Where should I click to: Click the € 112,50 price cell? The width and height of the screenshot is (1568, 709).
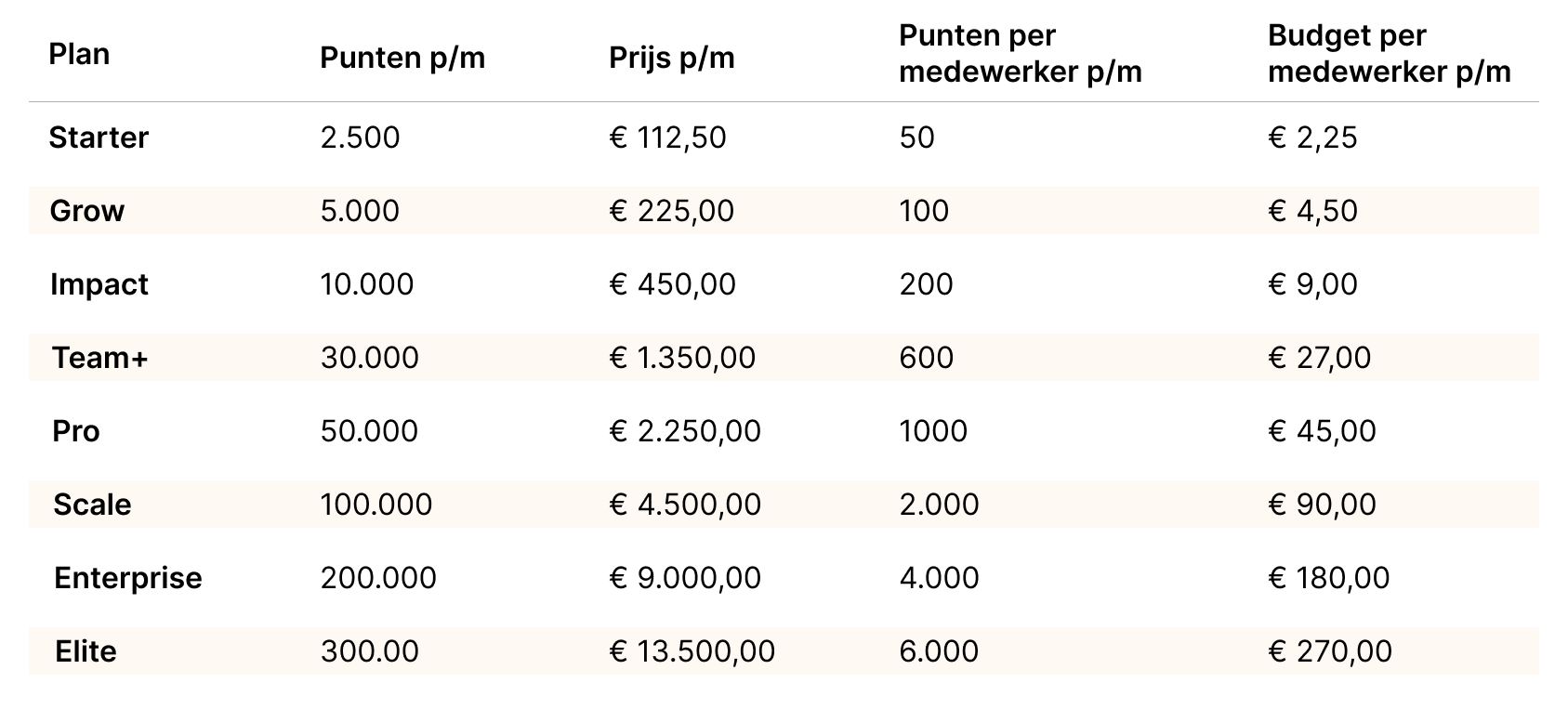(x=667, y=138)
